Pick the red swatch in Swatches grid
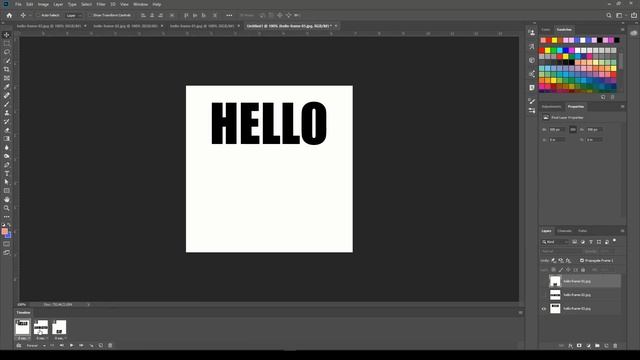The image size is (640, 360). (x=542, y=50)
